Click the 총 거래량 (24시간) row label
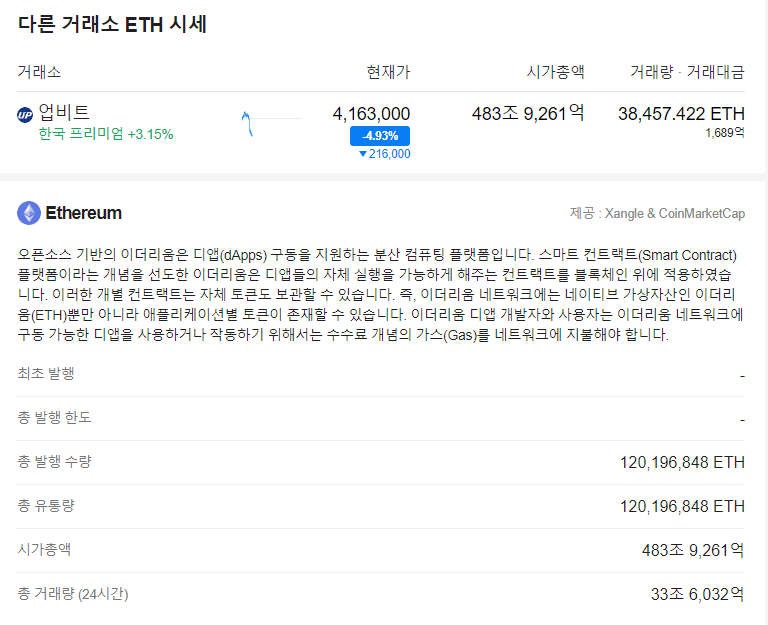The height and width of the screenshot is (625, 768). [72, 594]
